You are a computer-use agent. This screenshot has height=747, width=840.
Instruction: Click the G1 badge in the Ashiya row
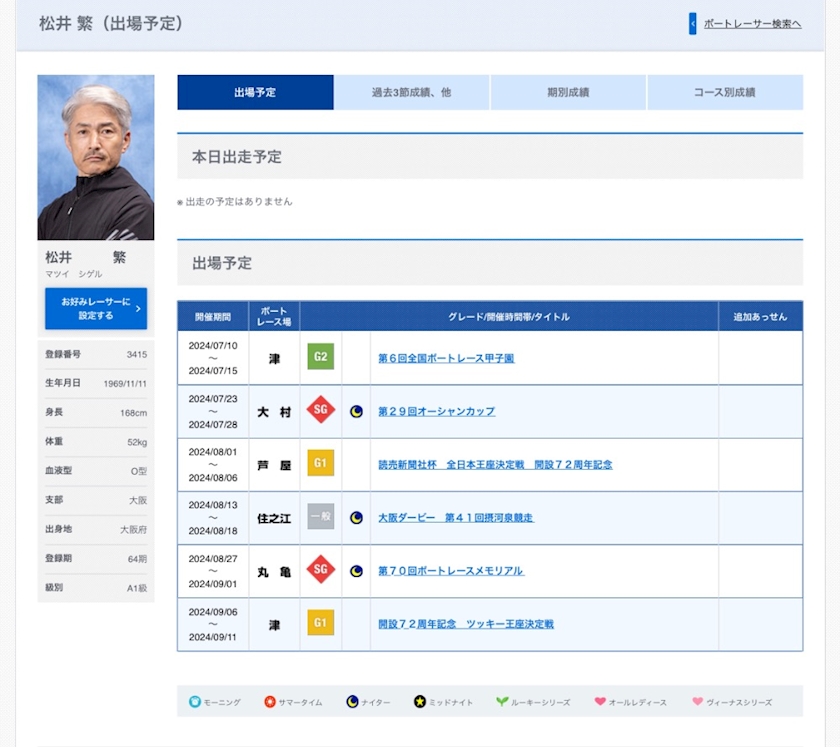[320, 464]
